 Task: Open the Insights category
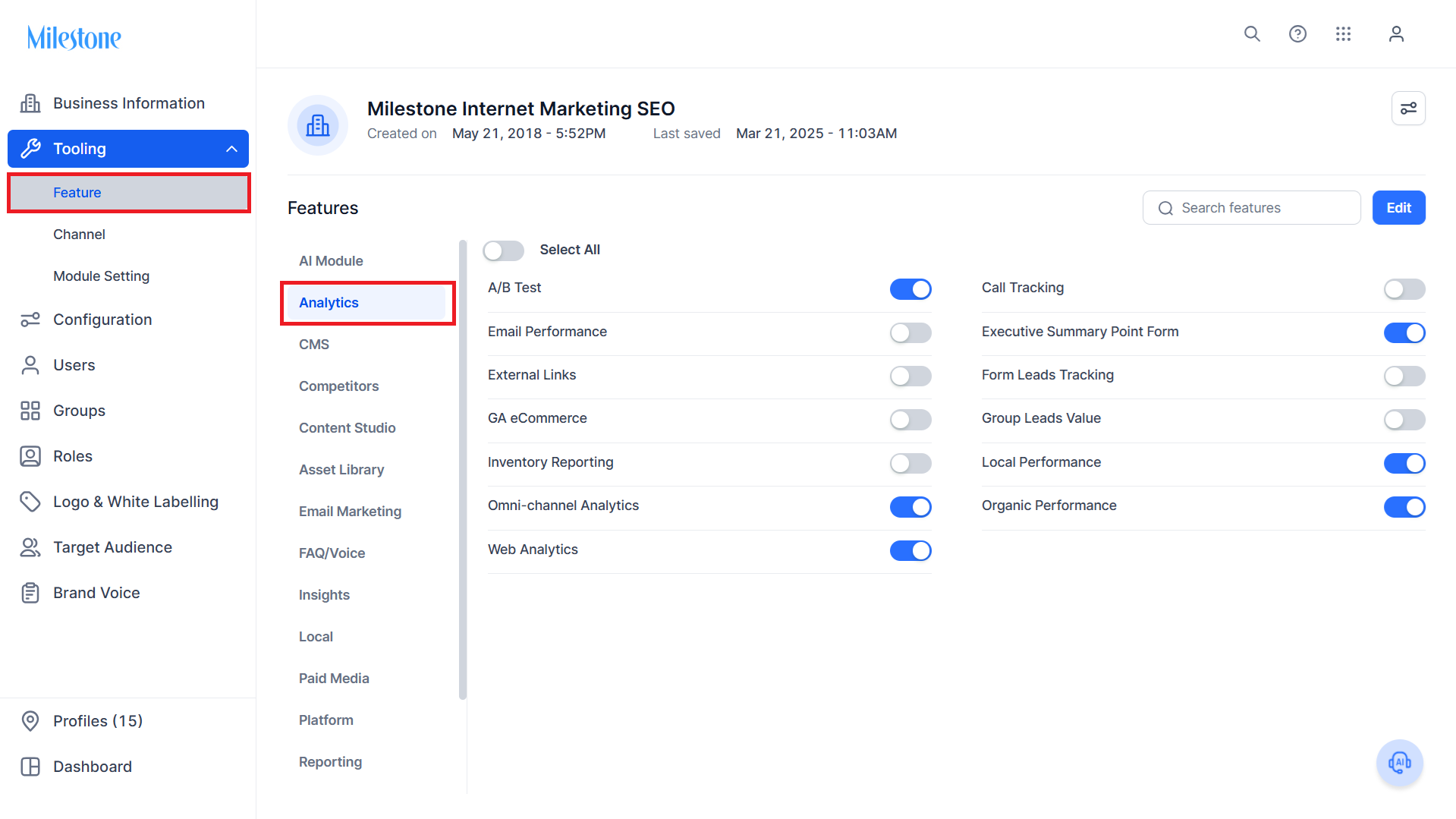point(324,595)
